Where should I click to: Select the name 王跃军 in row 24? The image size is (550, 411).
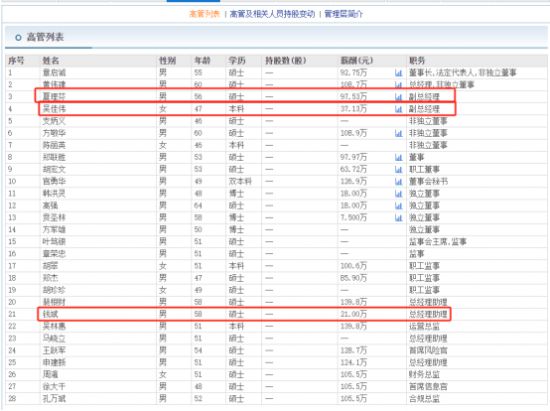(x=54, y=350)
